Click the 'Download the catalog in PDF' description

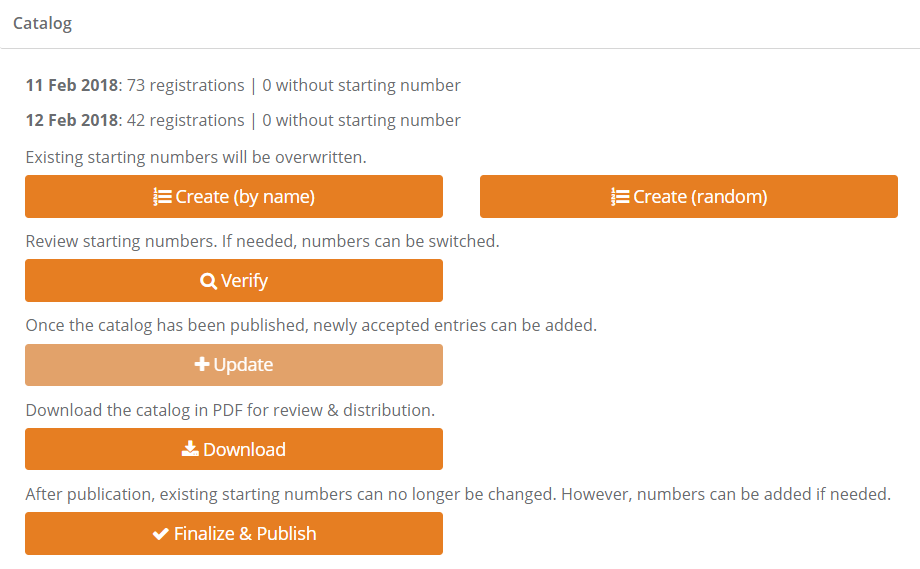pyautogui.click(x=229, y=410)
